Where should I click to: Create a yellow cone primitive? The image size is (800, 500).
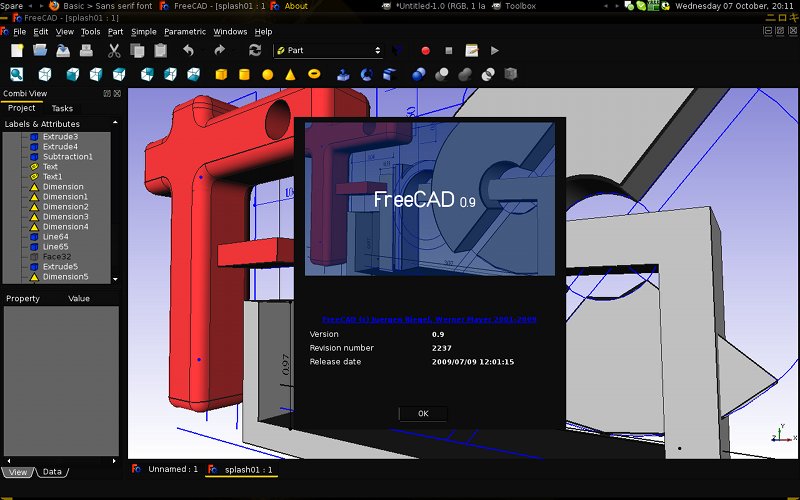coord(290,74)
